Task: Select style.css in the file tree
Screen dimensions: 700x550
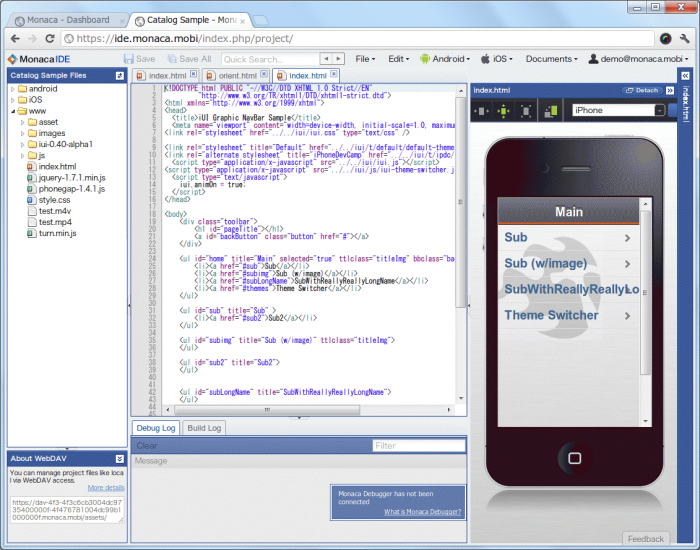Action: point(54,200)
